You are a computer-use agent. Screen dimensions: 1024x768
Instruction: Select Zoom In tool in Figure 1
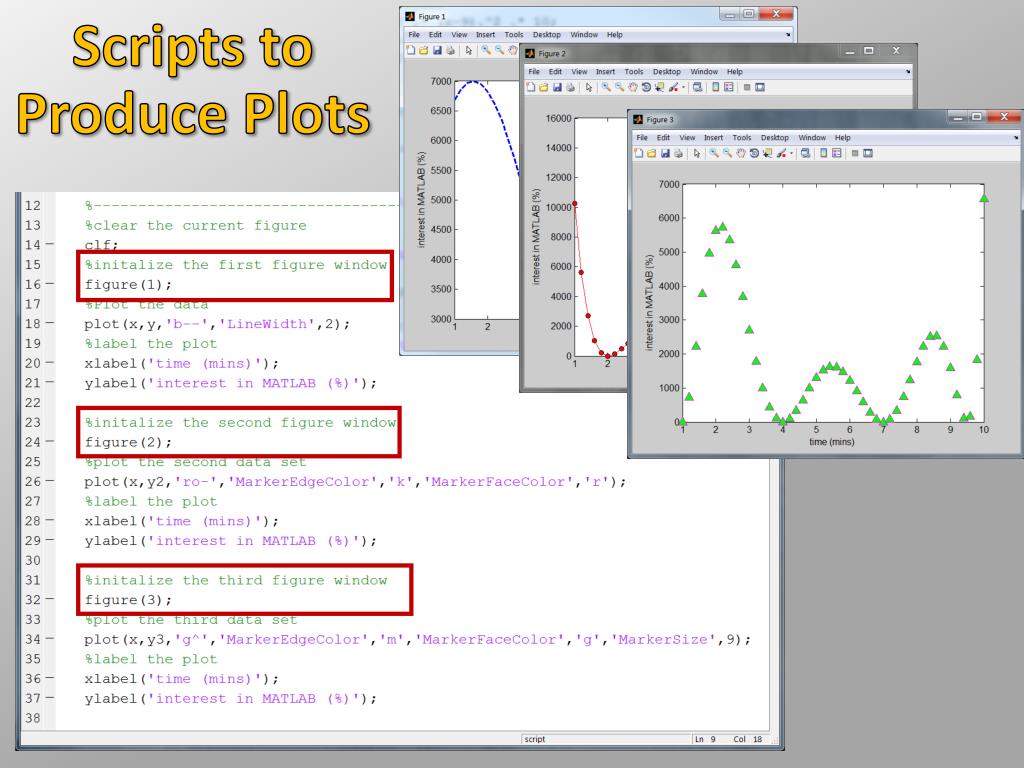487,50
